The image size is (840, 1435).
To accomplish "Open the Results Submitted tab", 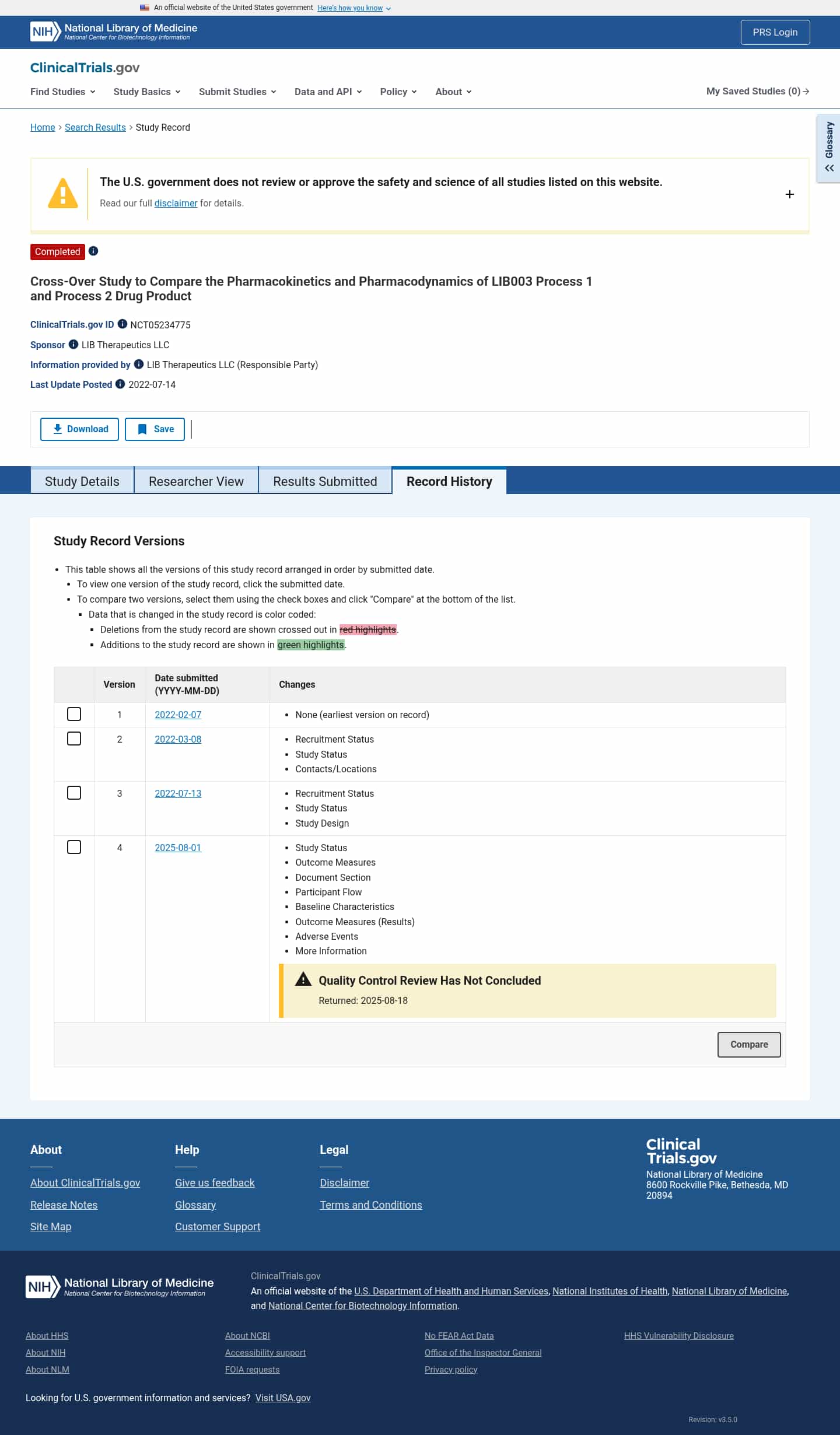I will [325, 481].
